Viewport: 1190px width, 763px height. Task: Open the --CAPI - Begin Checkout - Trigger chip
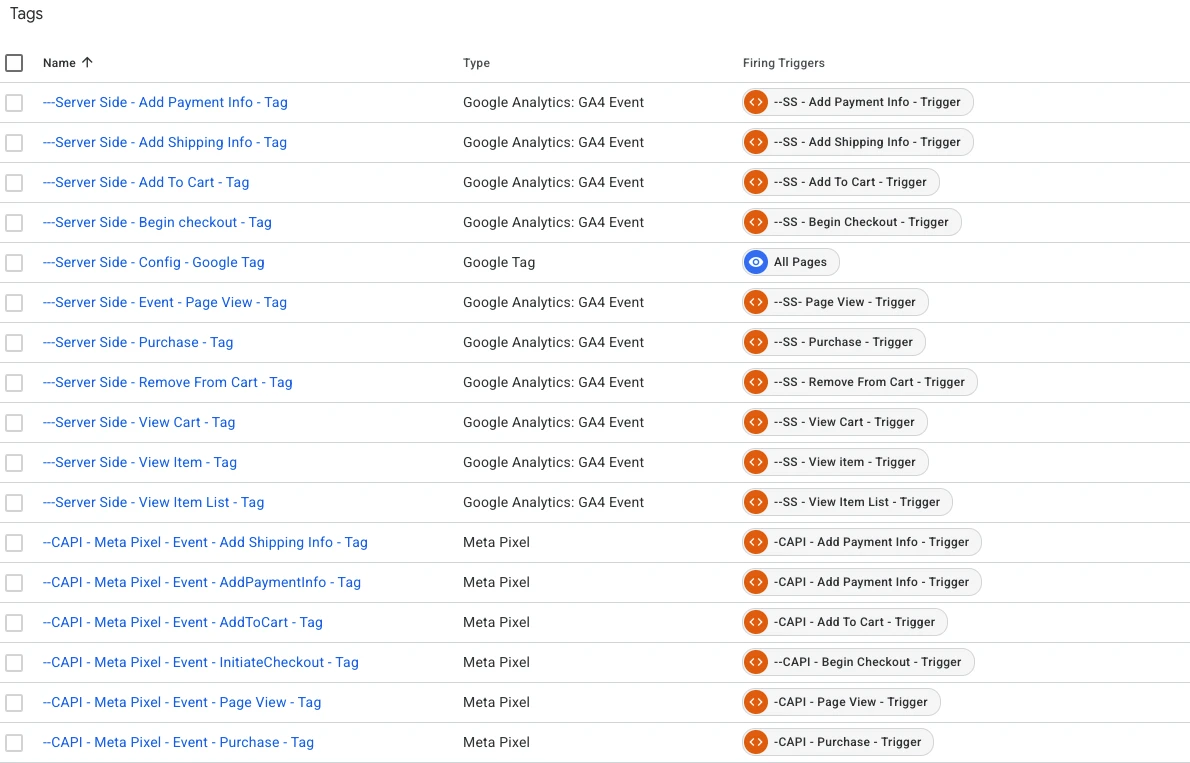(858, 662)
